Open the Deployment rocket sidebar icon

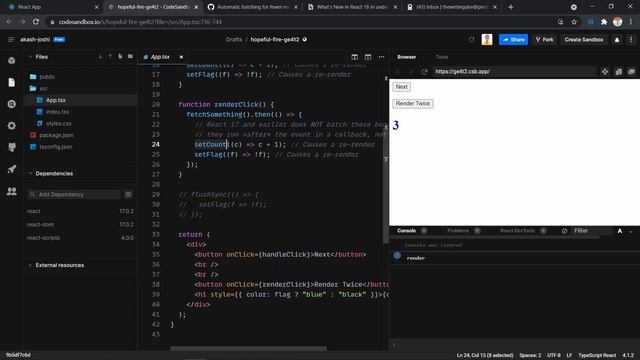[11, 169]
